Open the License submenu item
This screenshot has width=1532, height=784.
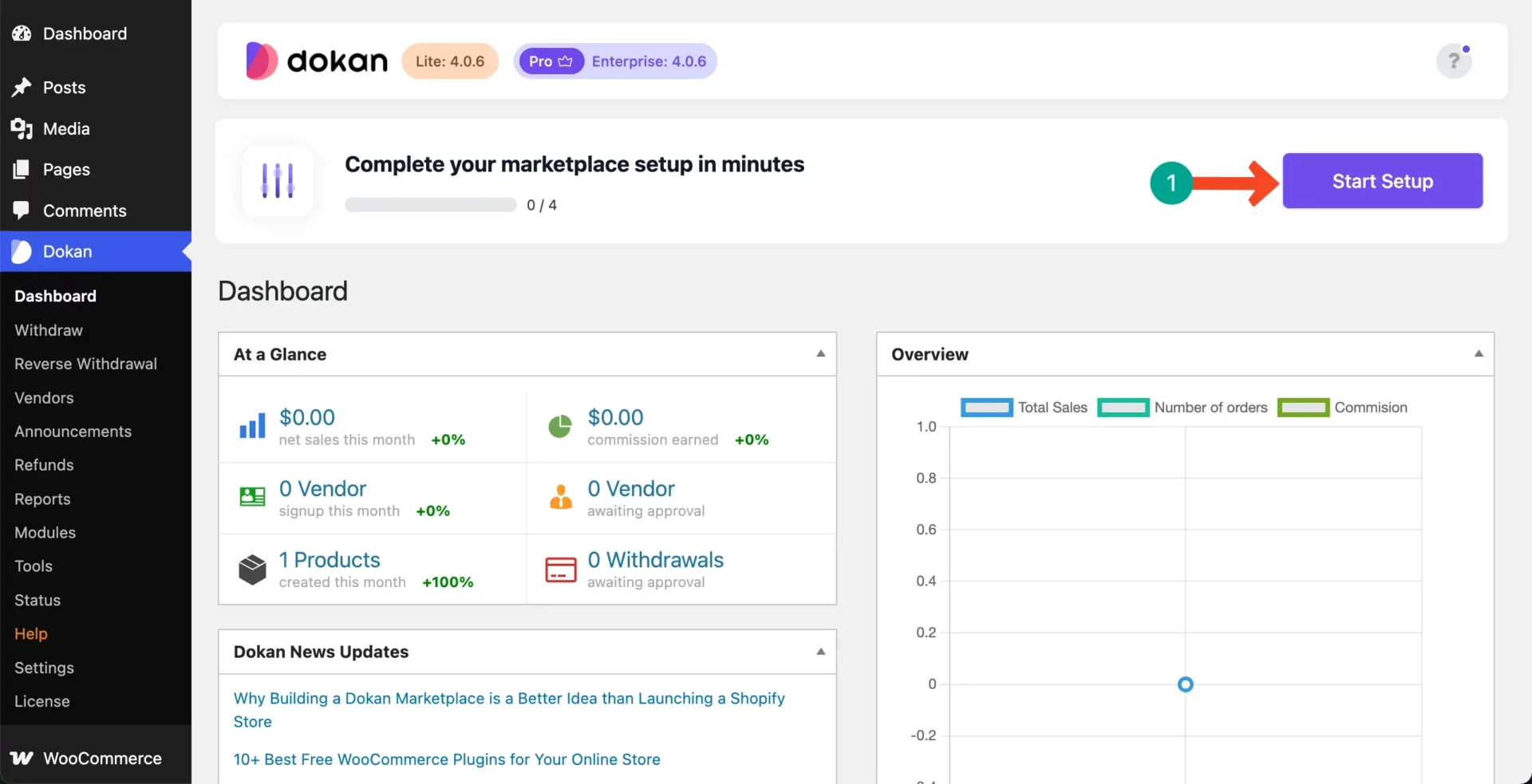point(42,702)
